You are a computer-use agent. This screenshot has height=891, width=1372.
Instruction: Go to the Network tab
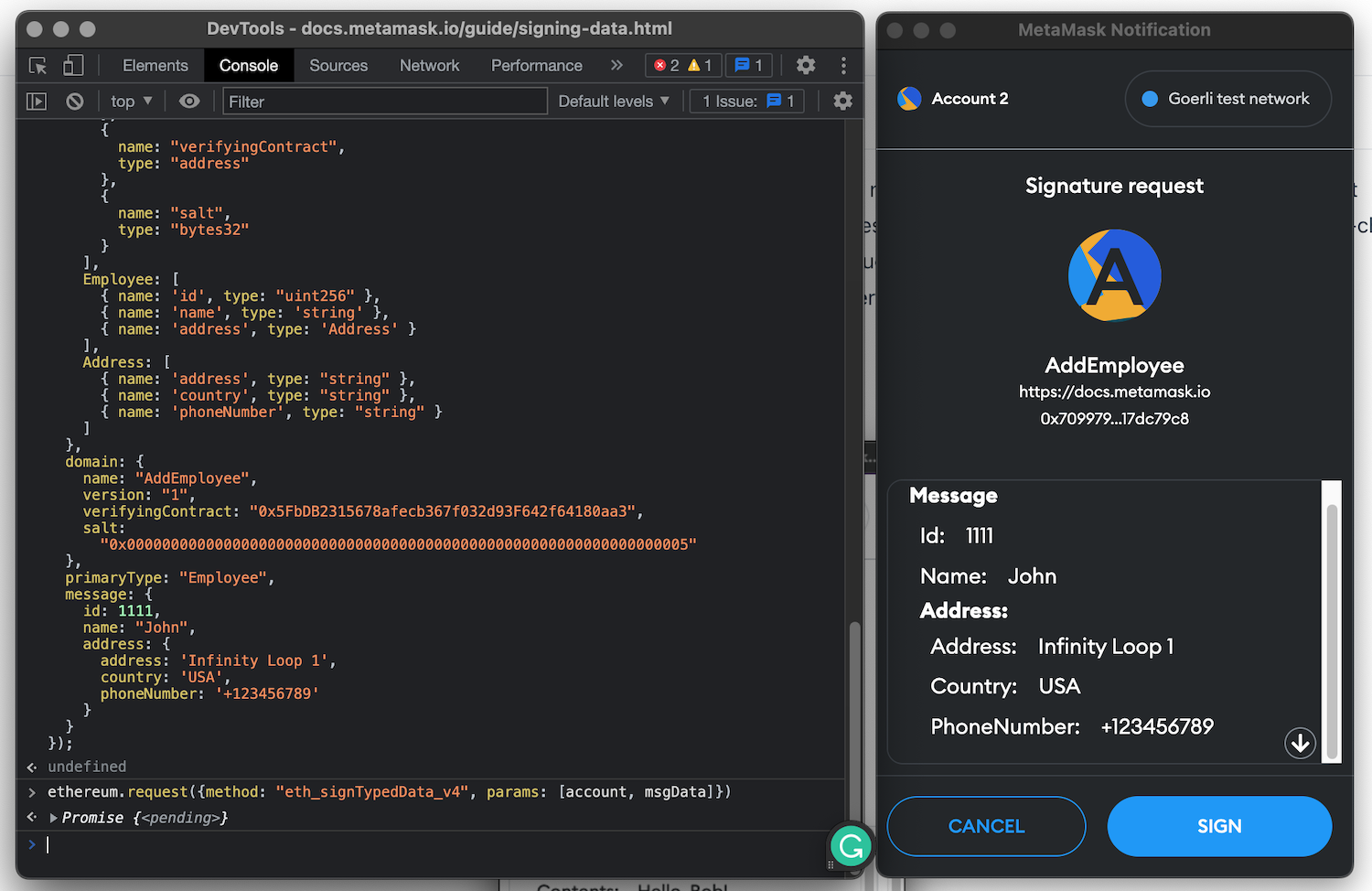[x=430, y=65]
